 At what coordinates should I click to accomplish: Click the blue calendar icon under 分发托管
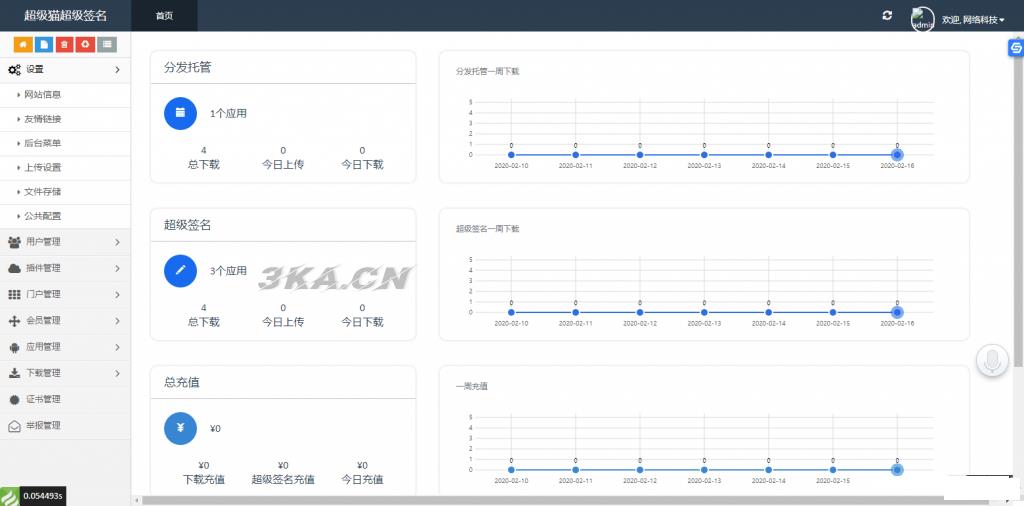coord(180,113)
